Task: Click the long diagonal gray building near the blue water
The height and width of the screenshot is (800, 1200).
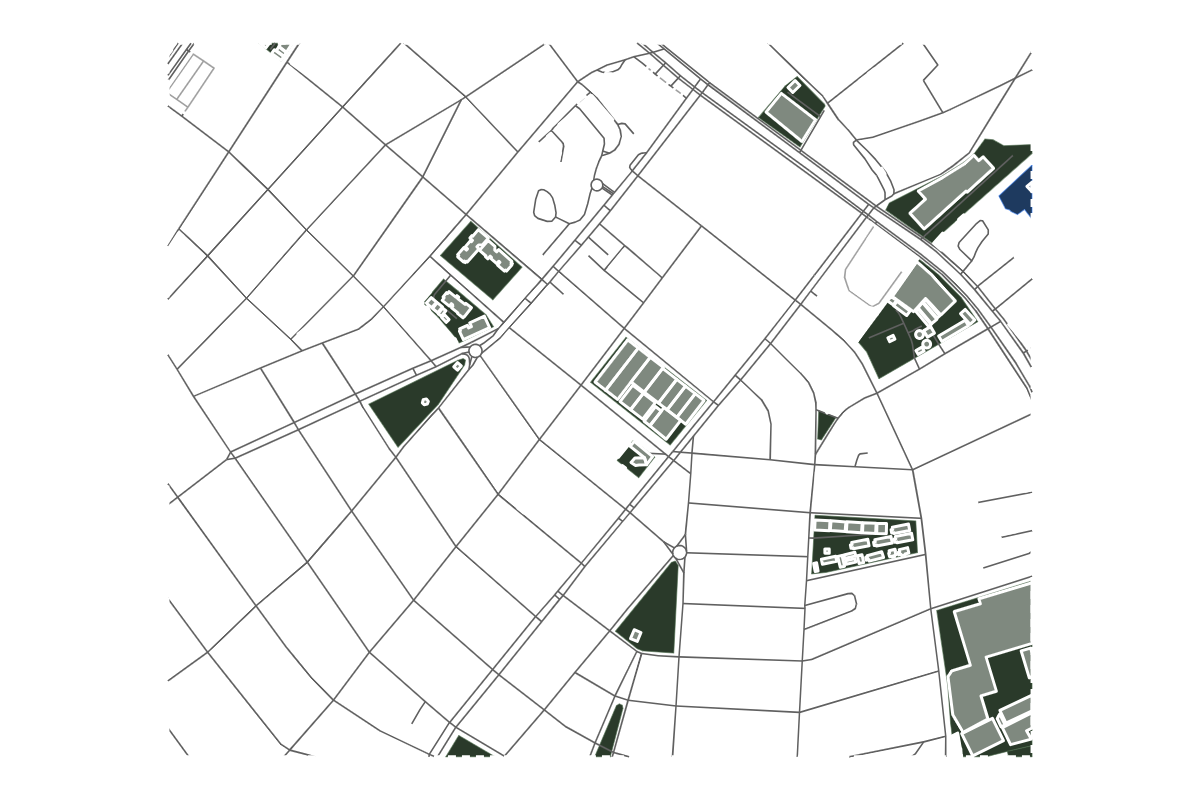Action: (950, 190)
